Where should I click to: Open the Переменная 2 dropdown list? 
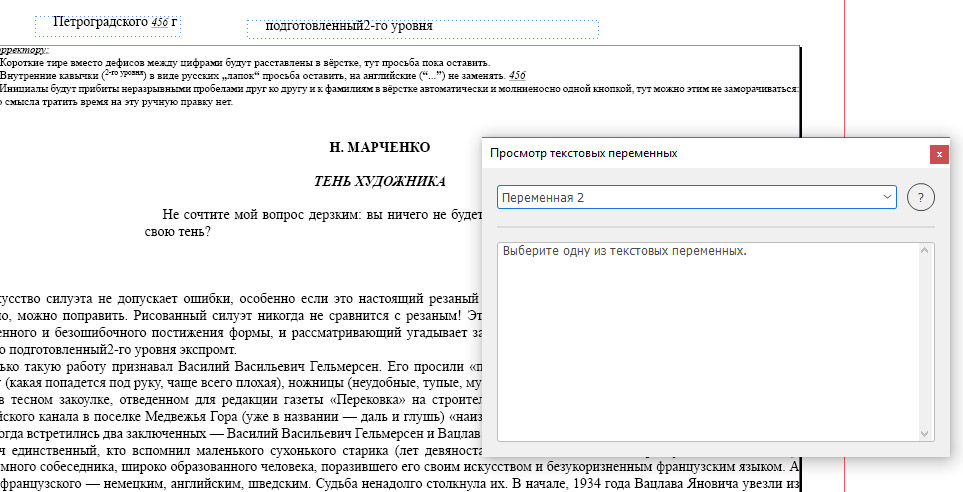tap(696, 197)
